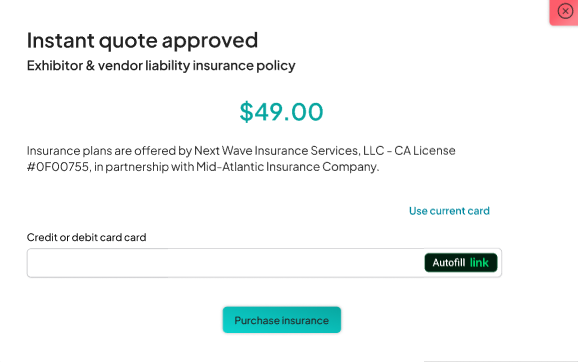Click the circled X icon
Viewport: 578px width, 362px height.
565,11
